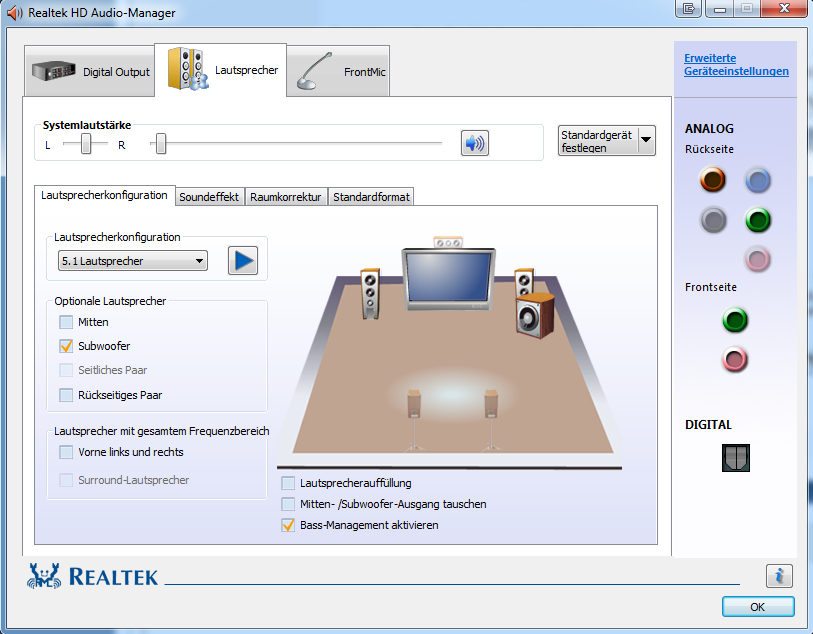Click the subwoofer in room diagram
The height and width of the screenshot is (634, 813).
point(535,316)
